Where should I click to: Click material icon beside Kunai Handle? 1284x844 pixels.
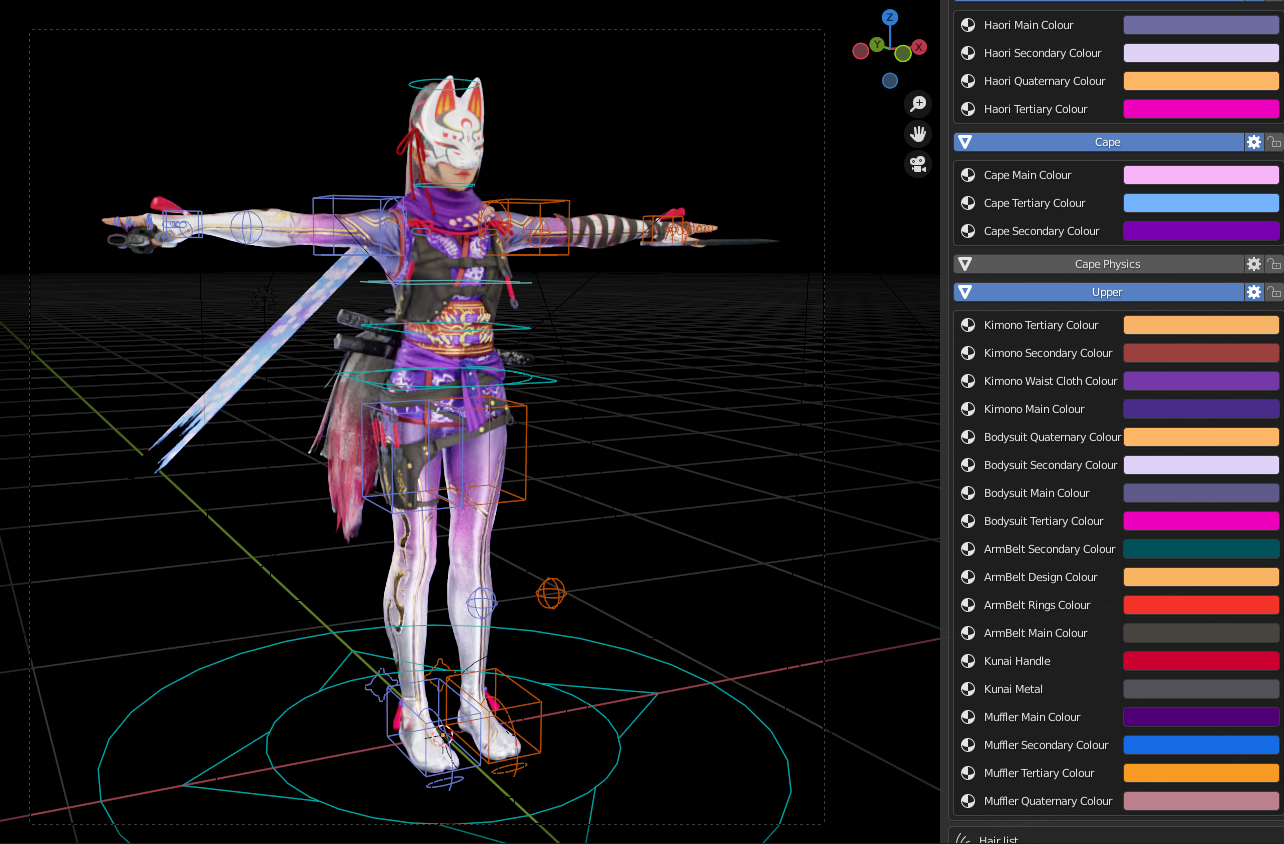click(x=968, y=661)
